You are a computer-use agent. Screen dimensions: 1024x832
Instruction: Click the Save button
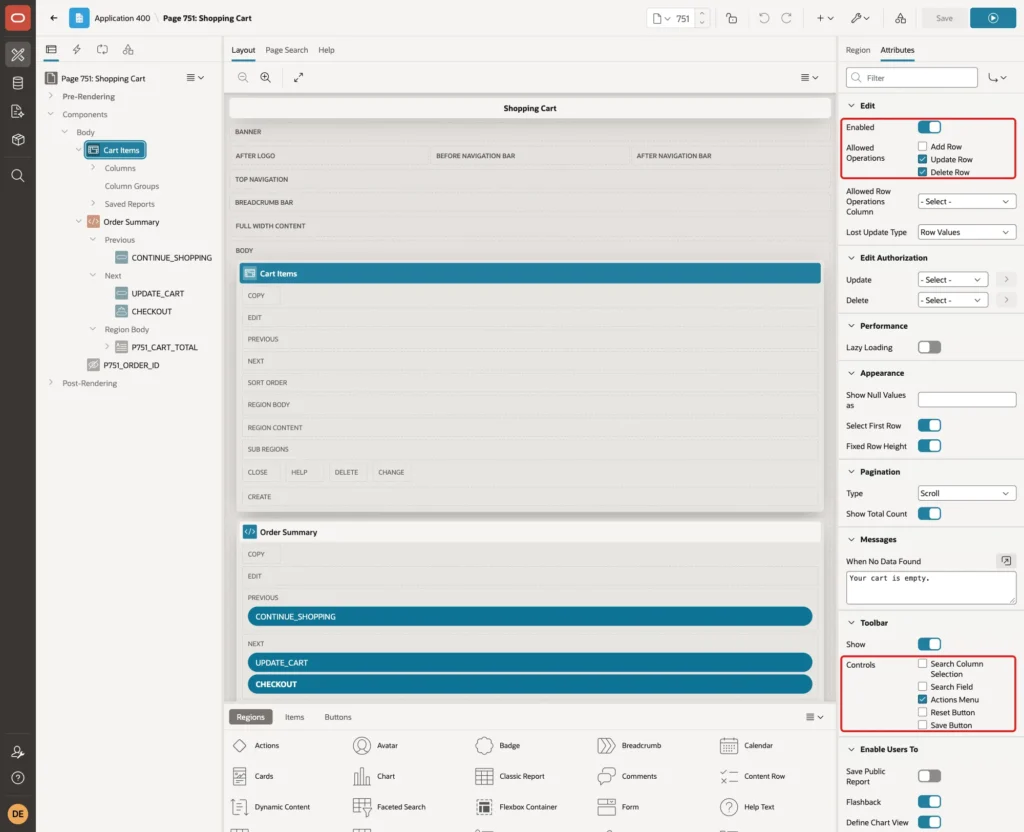click(x=944, y=18)
